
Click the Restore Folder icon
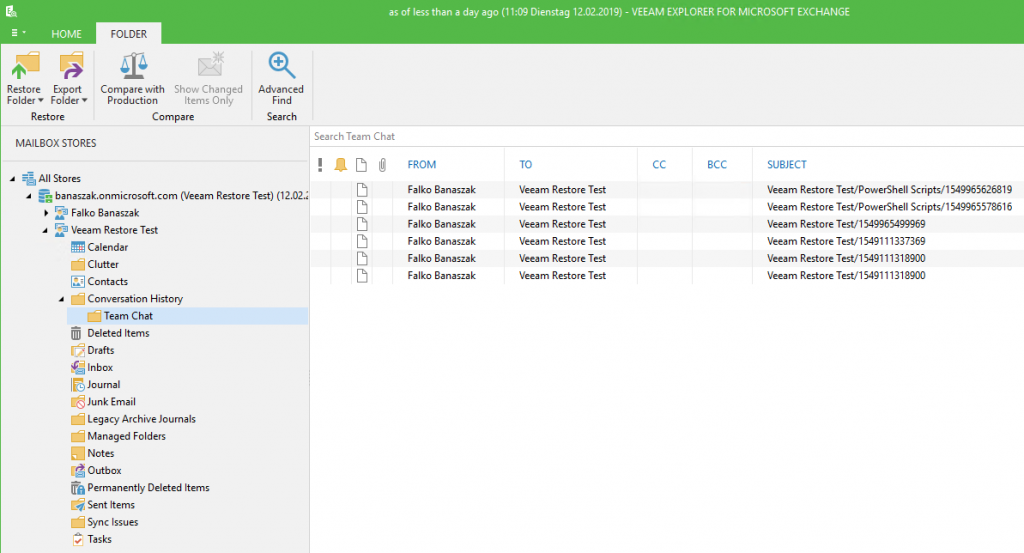25,66
